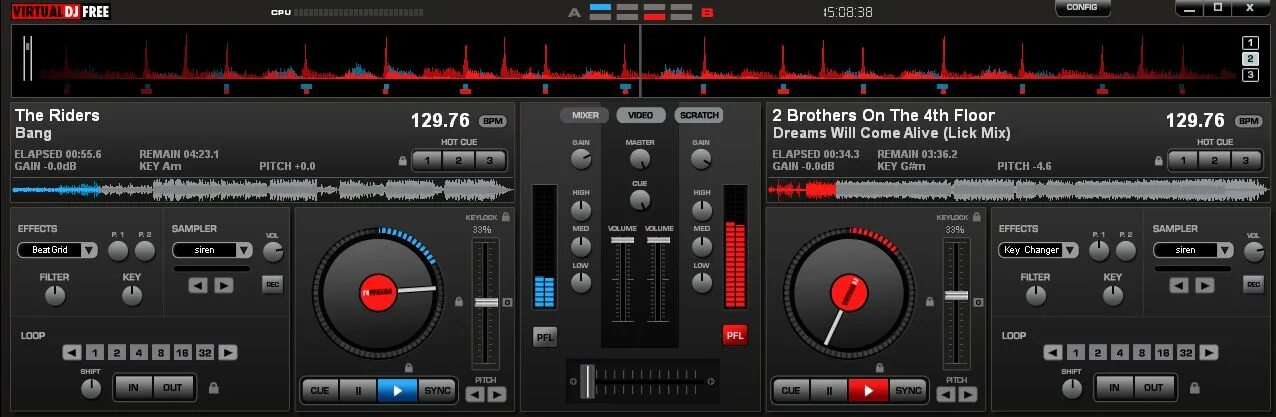Trigger right deck hot cue 1
Viewport: 1276px width, 417px height.
[x=1185, y=160]
